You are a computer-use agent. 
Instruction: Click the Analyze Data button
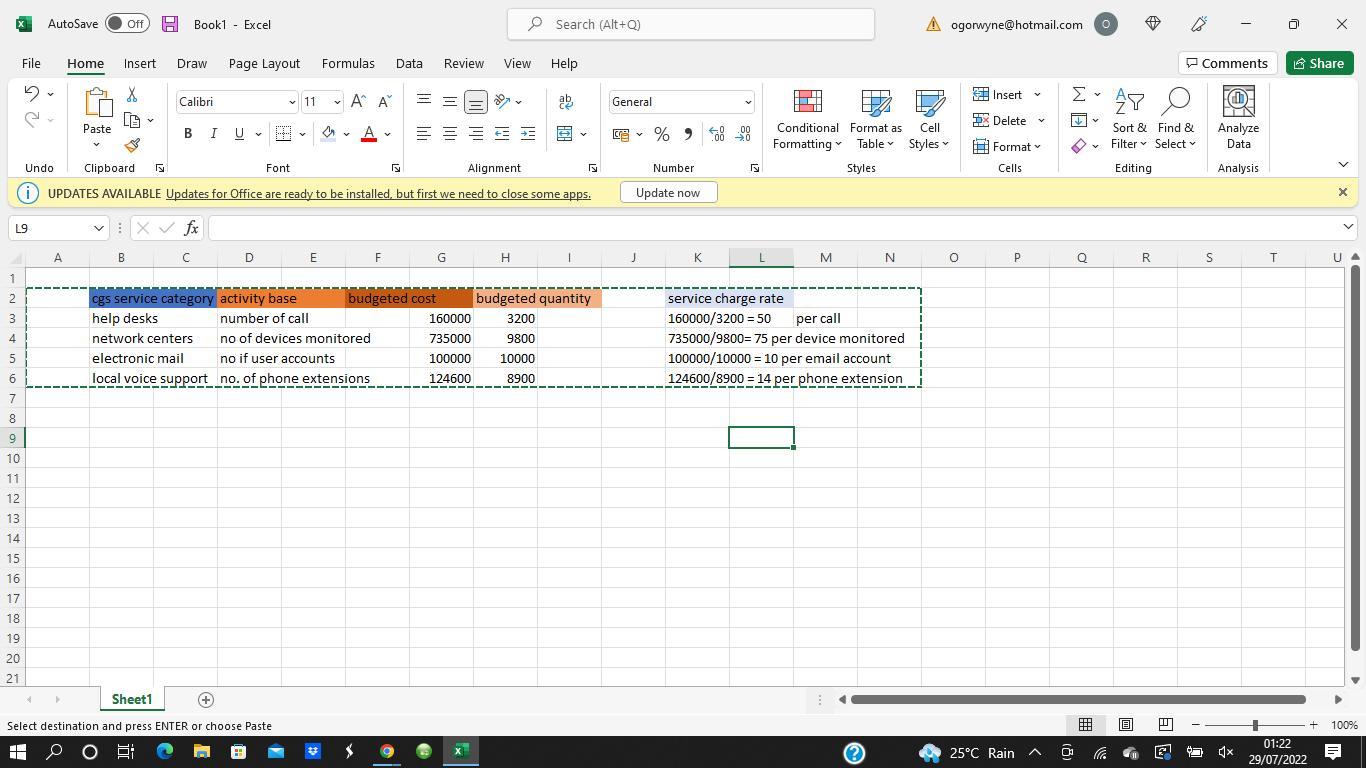[x=1238, y=120]
